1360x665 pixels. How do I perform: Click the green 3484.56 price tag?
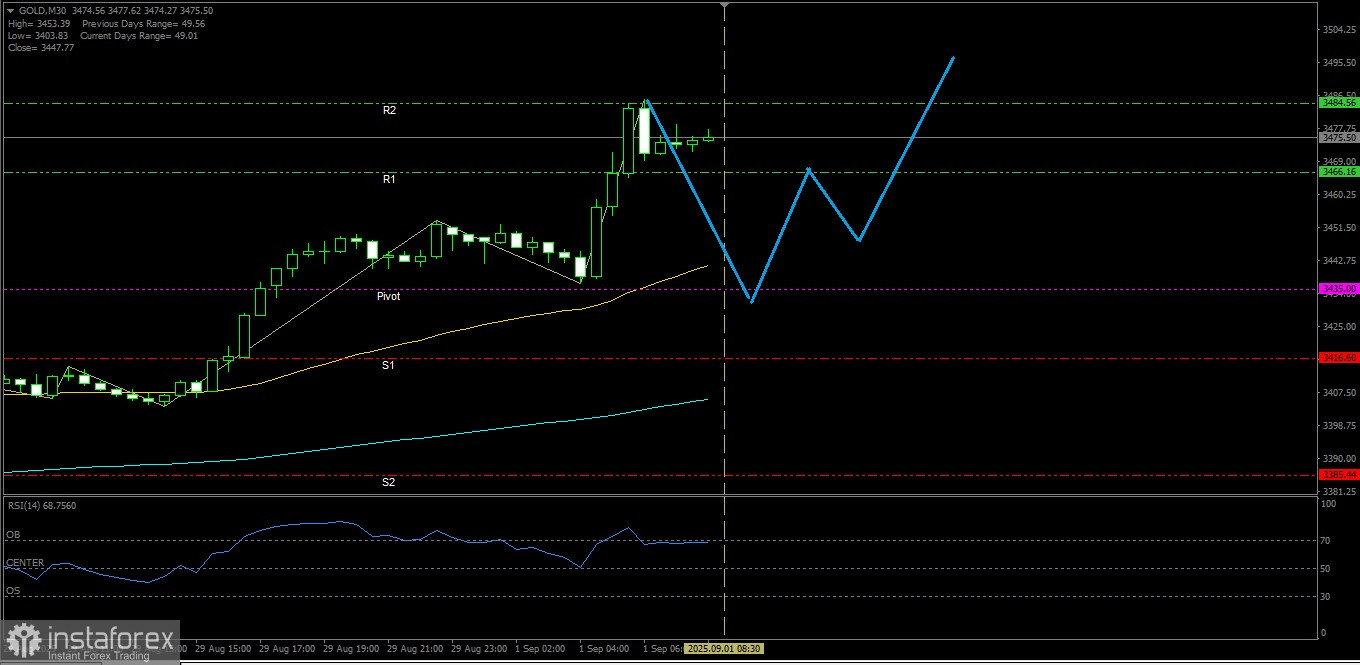pos(1339,102)
